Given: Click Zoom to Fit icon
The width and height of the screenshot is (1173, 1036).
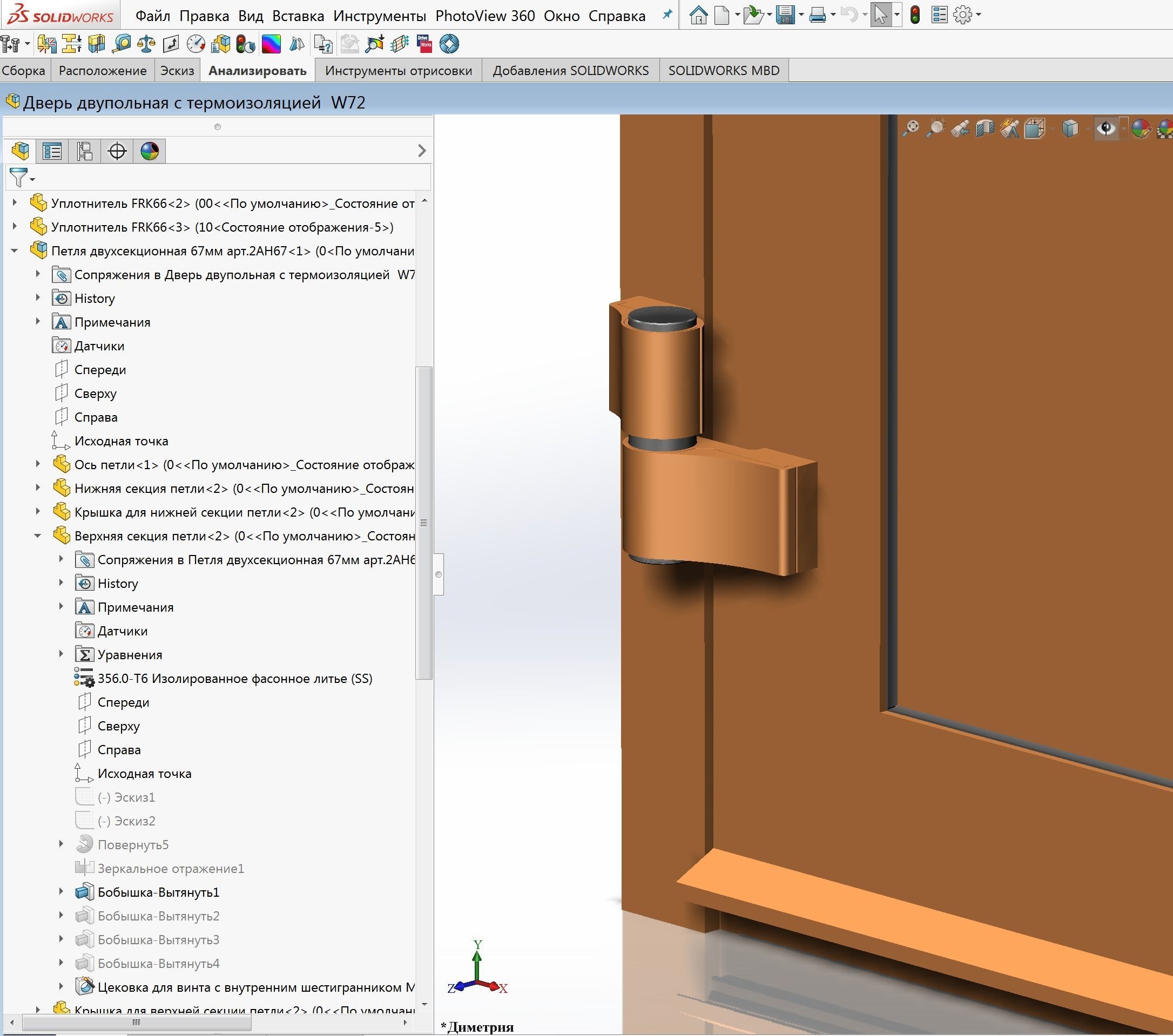Looking at the screenshot, I should tap(911, 128).
